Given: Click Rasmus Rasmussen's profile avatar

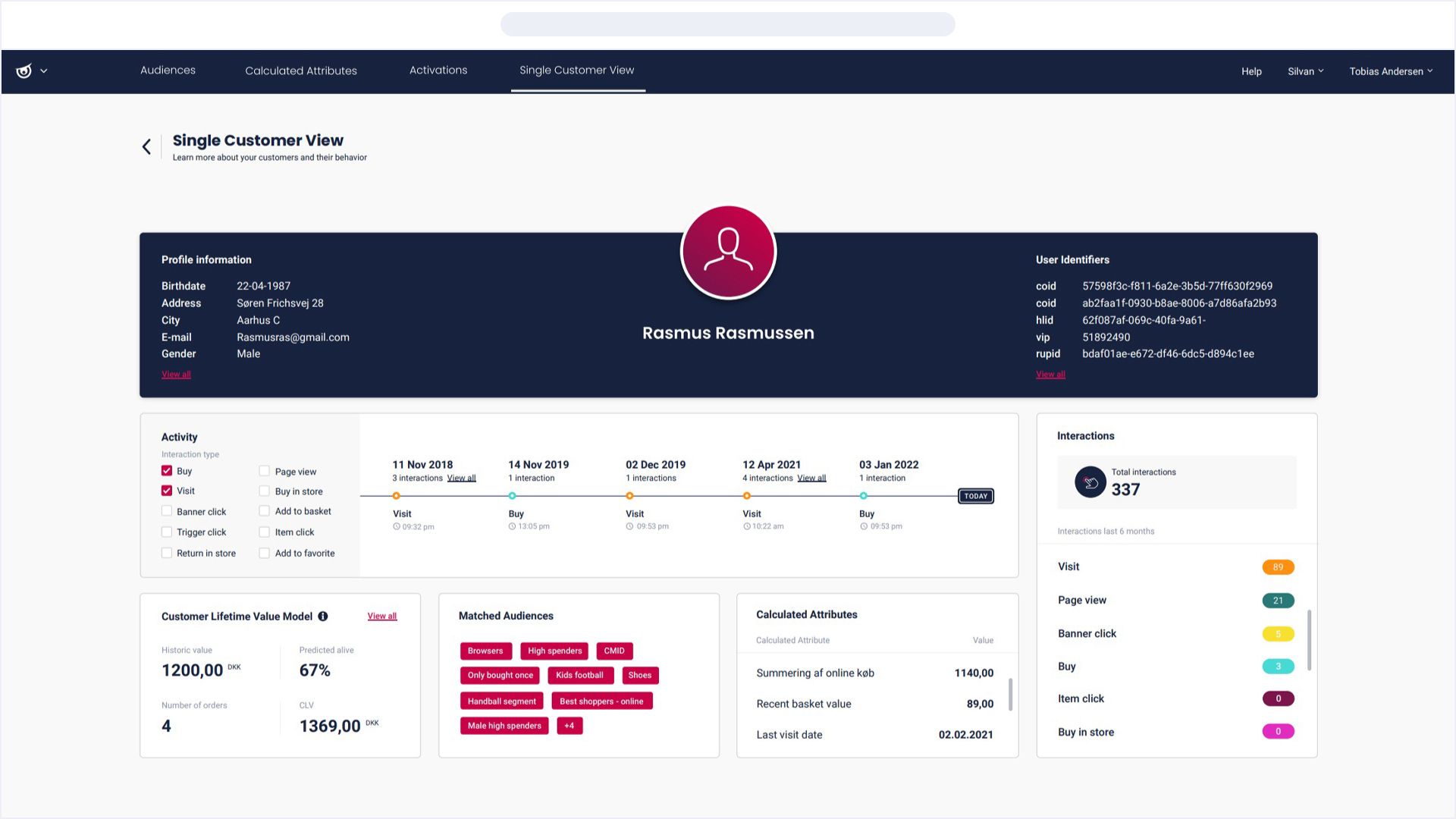Looking at the screenshot, I should click(727, 250).
